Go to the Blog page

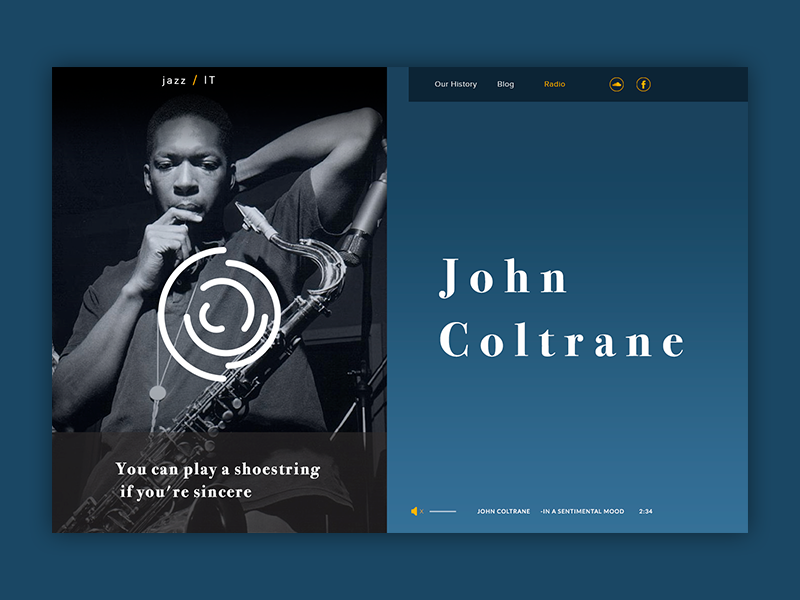point(506,84)
